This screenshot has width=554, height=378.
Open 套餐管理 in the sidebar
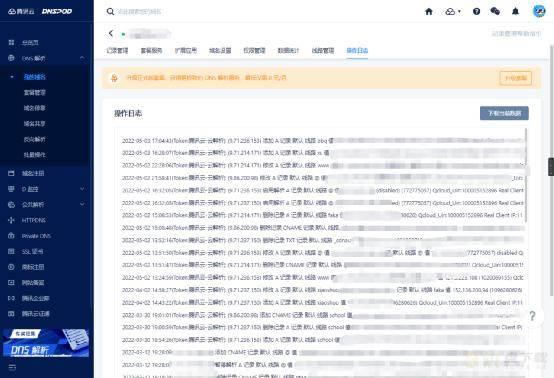35,93
